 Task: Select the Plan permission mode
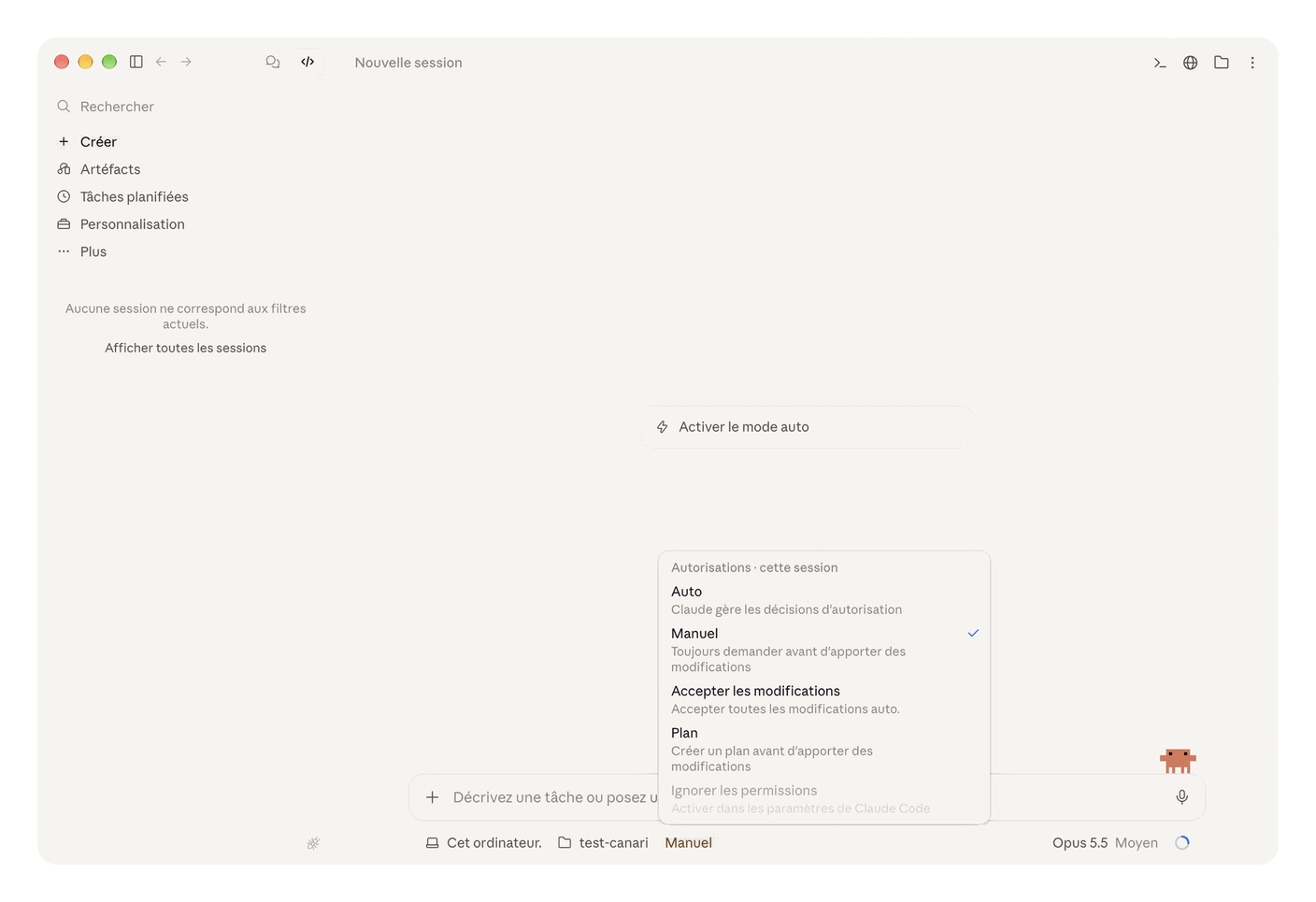coord(824,749)
